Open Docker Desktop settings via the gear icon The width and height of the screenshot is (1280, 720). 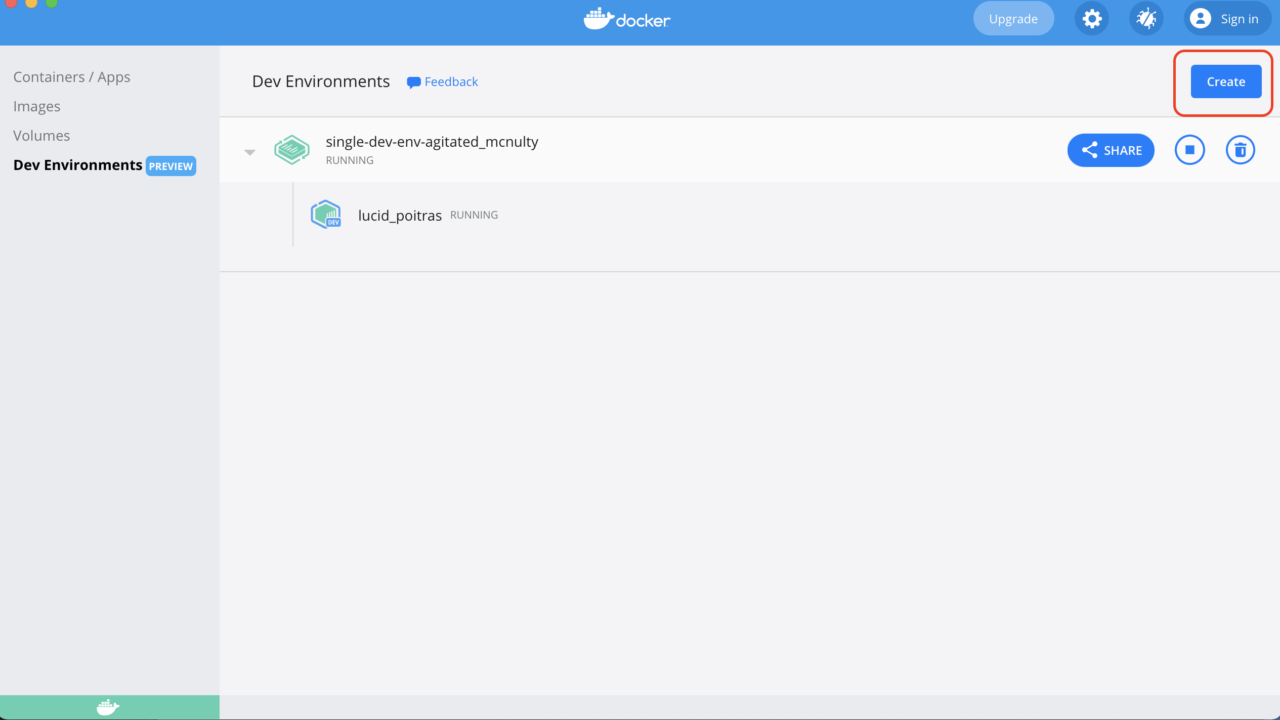(1091, 18)
